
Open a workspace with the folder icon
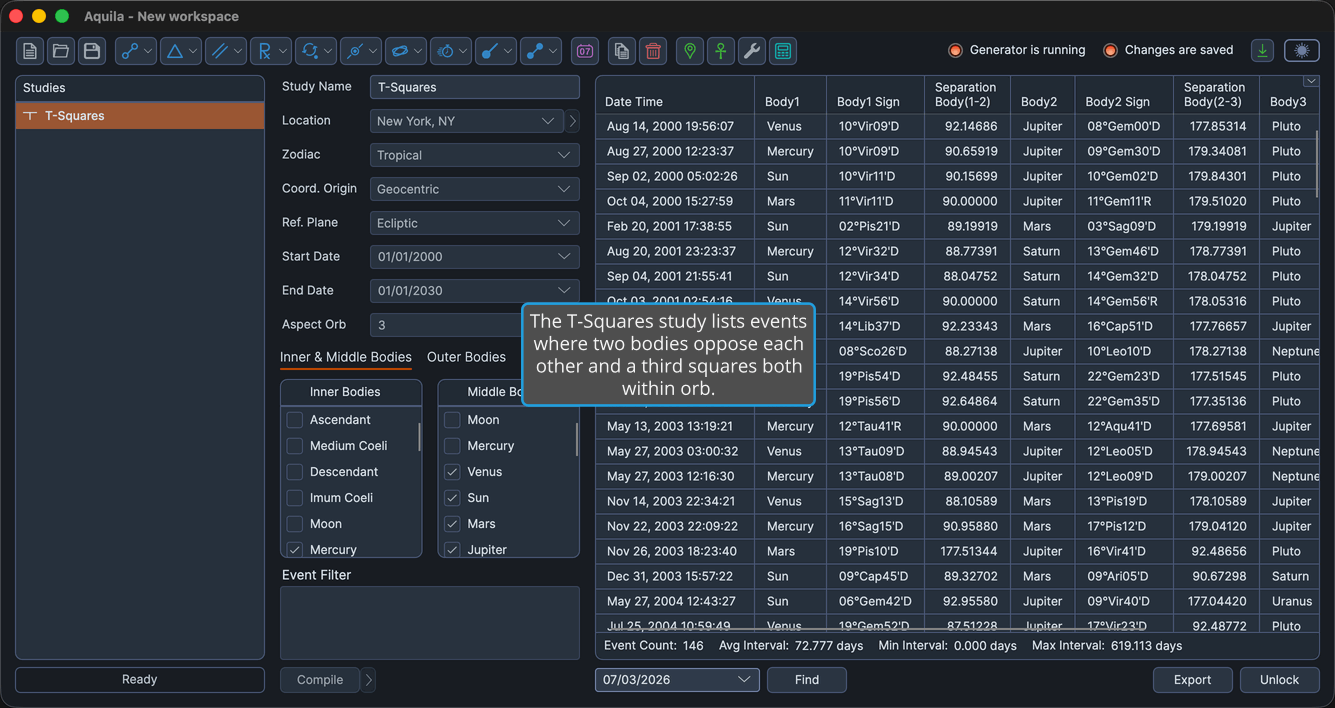click(x=61, y=51)
